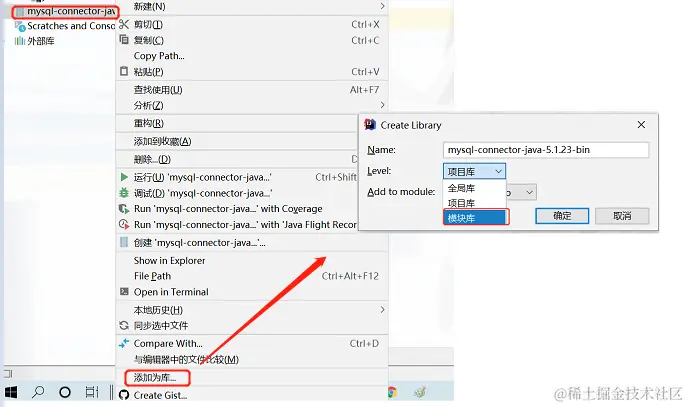Open Scratches and Consoles node
This screenshot has height=407, width=688.
click(65, 26)
